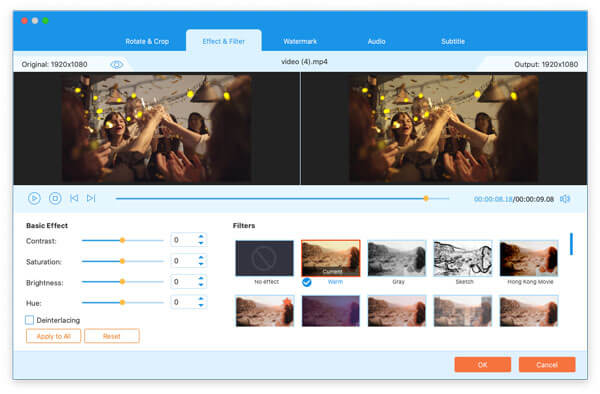The image size is (600, 394).
Task: Click the Saturation slider handle
Action: [122, 261]
